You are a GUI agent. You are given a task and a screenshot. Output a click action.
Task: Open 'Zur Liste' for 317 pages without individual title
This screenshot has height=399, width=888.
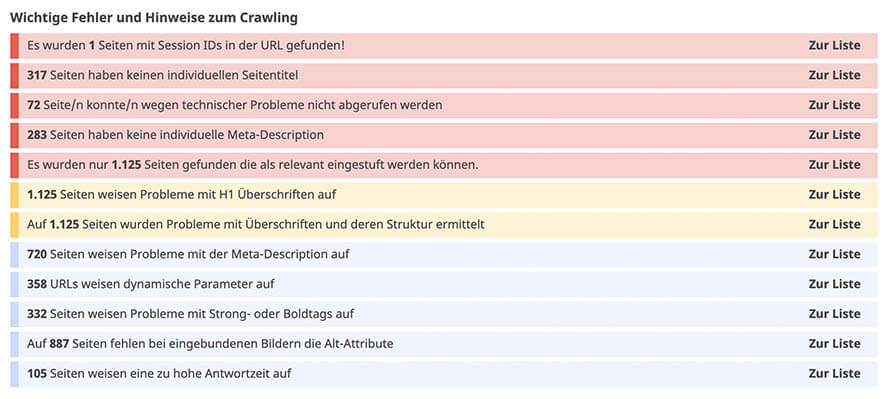pyautogui.click(x=834, y=75)
